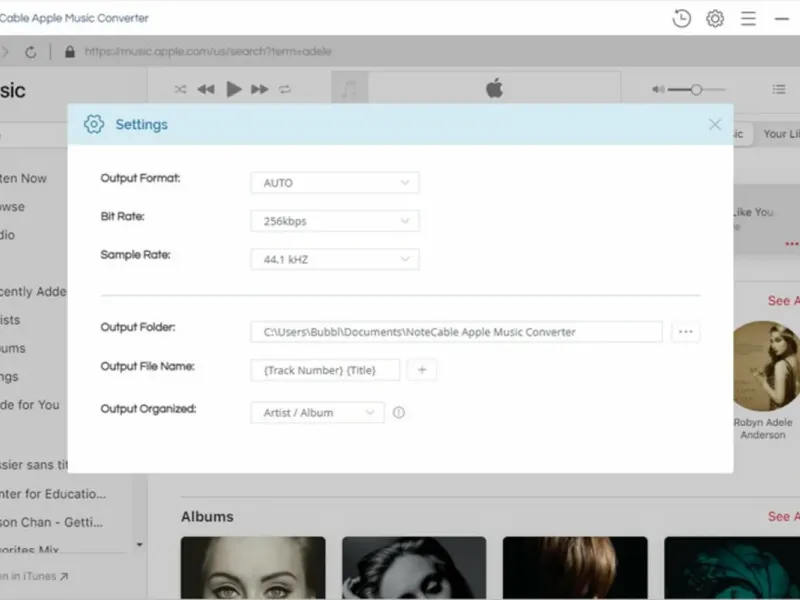The image size is (800, 600).
Task: Open the teal fourth album cover
Action: pyautogui.click(x=732, y=568)
